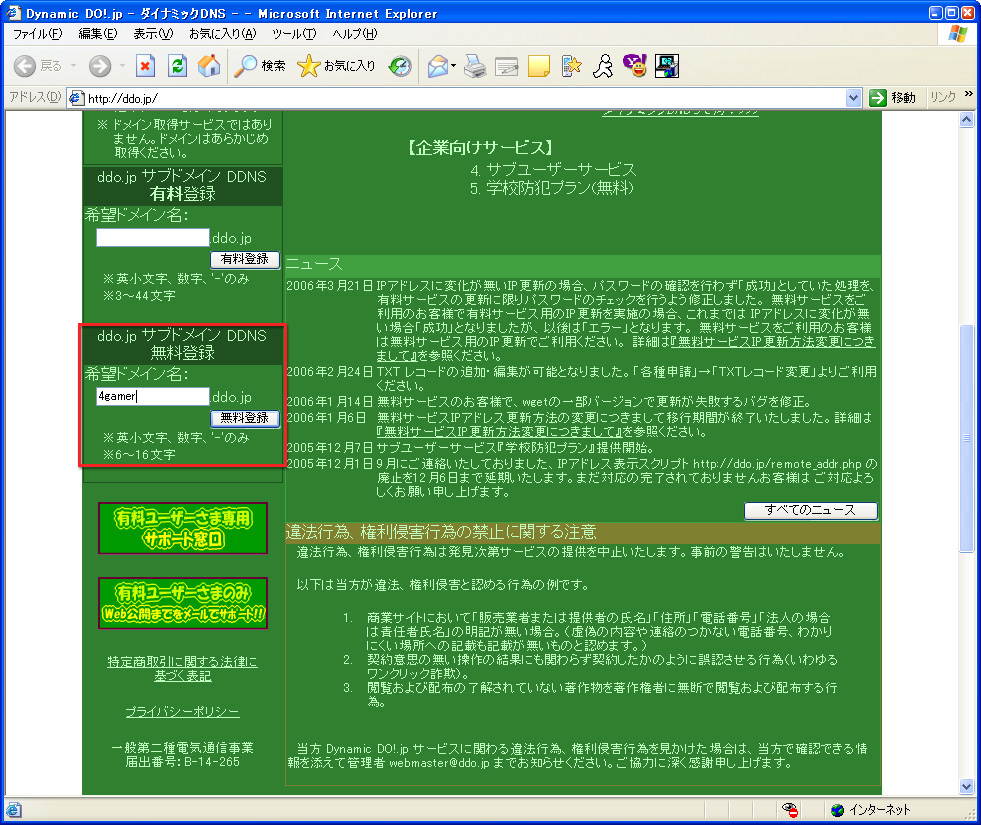Expand the リンク links chevron
Image resolution: width=981 pixels, height=825 pixels.
tap(968, 94)
